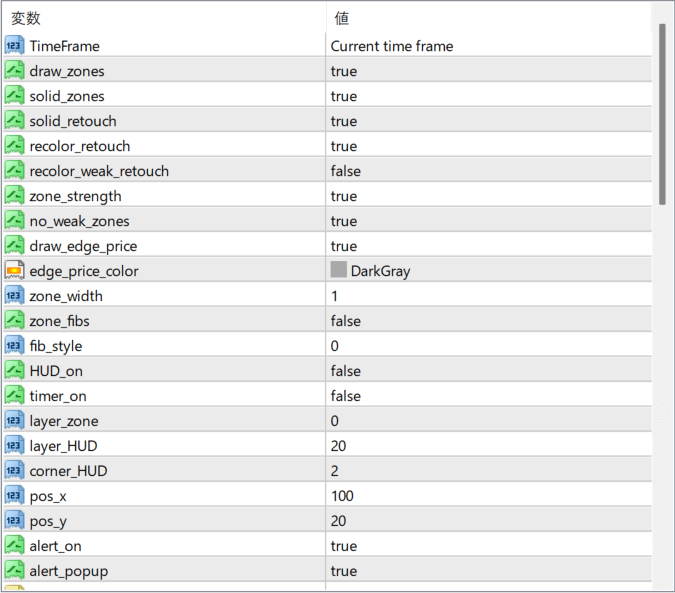Click the DarkGray color swatch square

coord(339,270)
